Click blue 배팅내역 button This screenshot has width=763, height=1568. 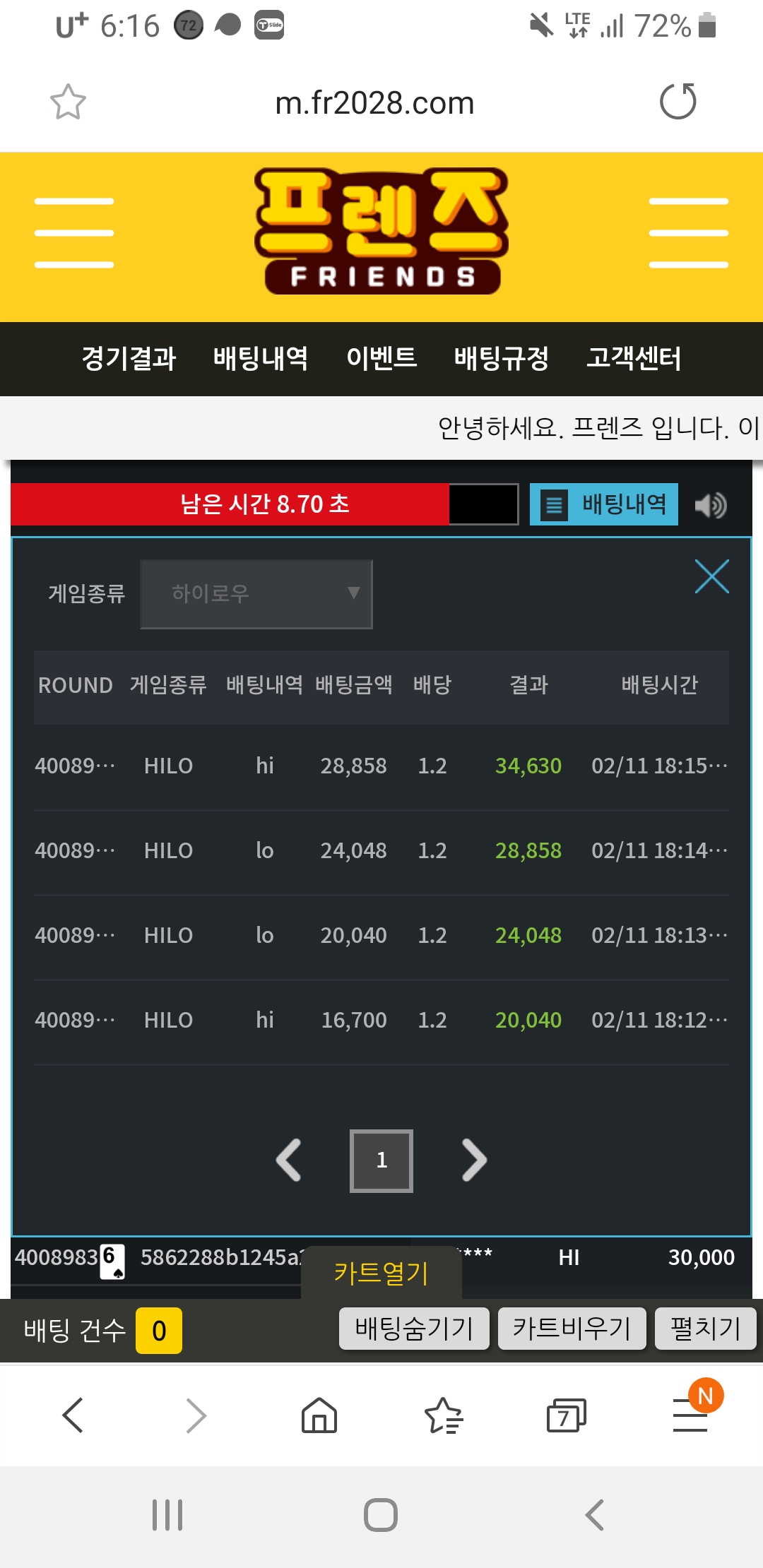[604, 504]
